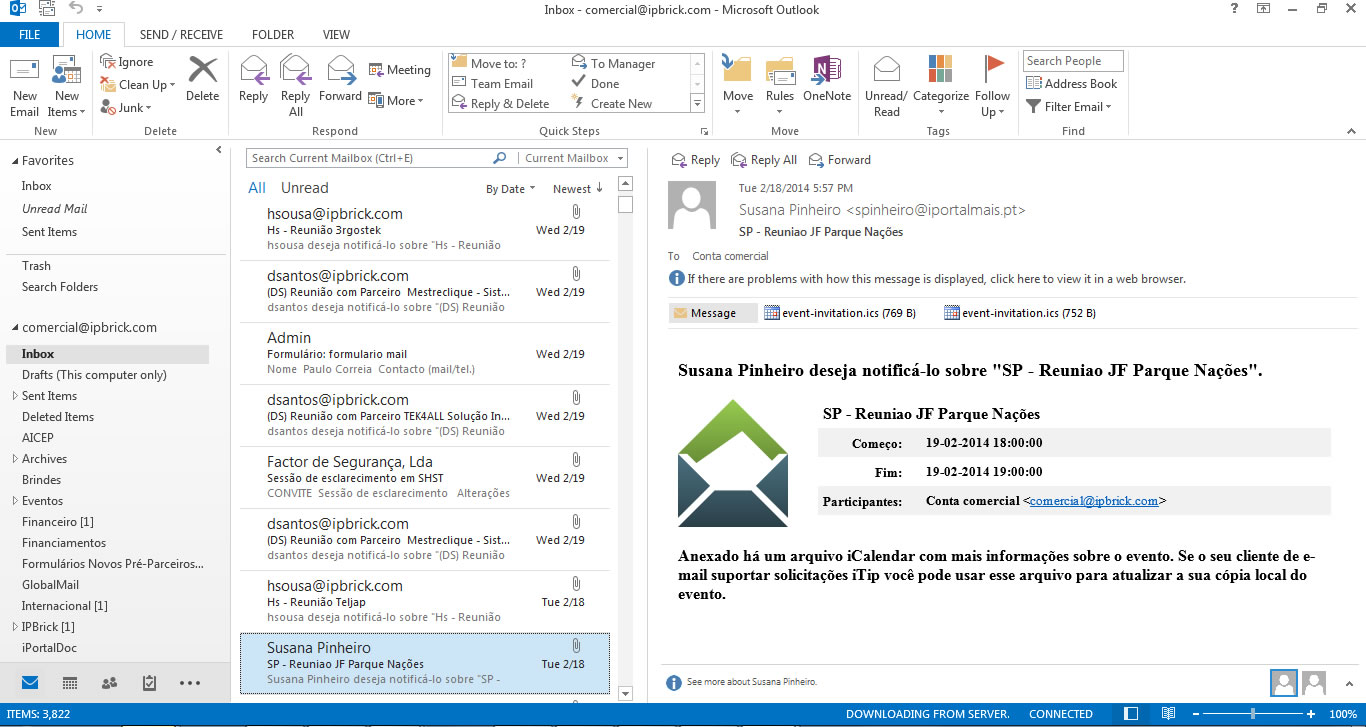Send the message to OneNote
The image size is (1366, 727).
[x=827, y=79]
